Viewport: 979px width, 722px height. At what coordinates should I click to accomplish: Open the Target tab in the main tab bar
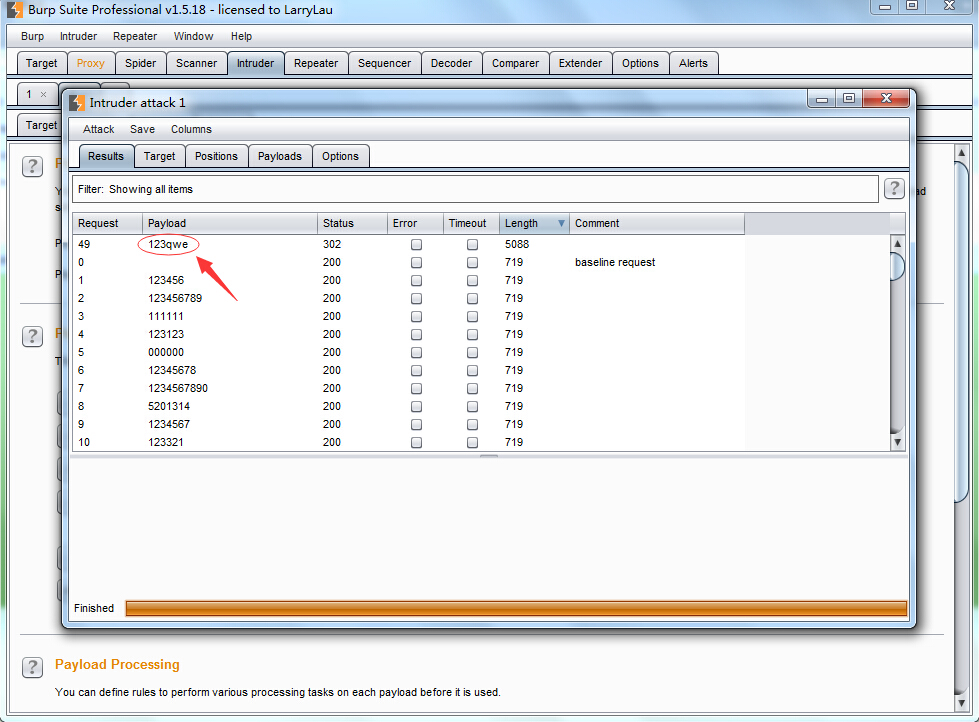tap(41, 63)
